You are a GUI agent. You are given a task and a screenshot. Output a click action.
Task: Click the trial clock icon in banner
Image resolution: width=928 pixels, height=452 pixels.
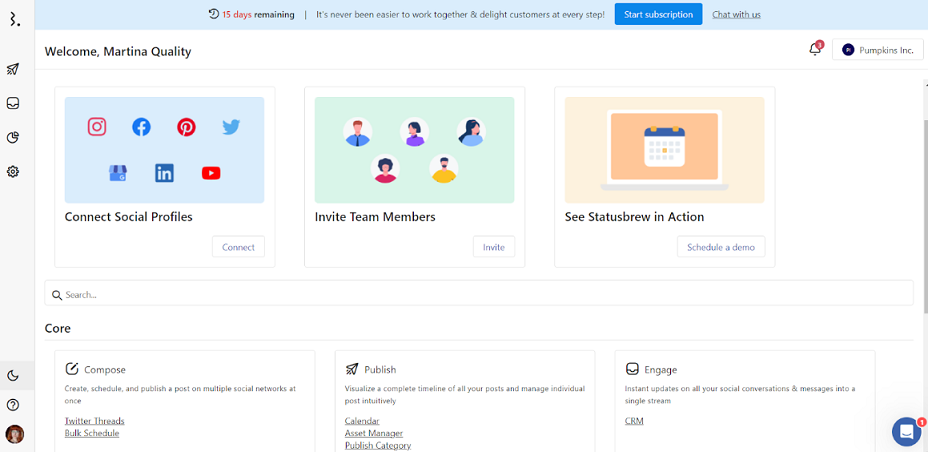coord(214,14)
